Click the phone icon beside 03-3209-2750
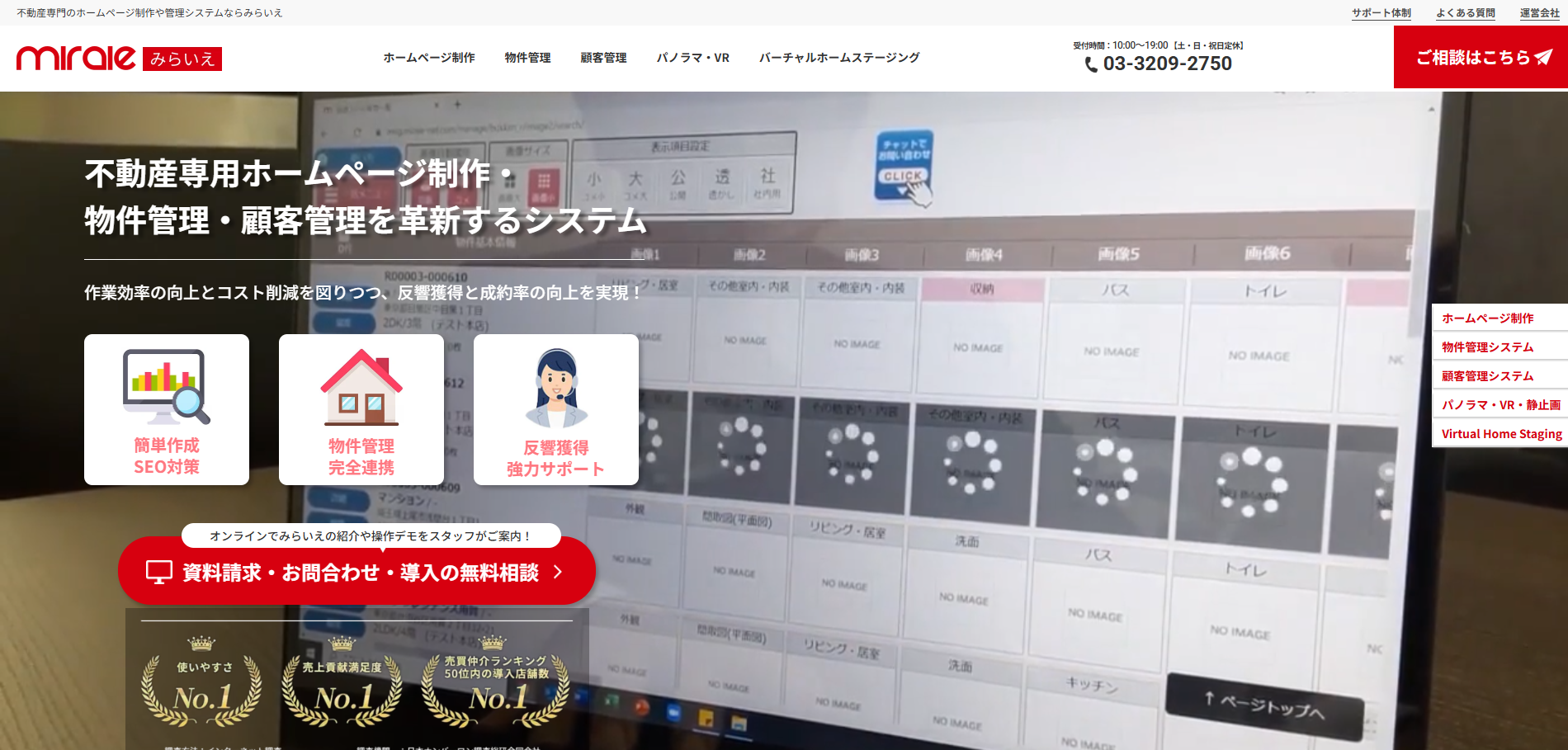1568x750 pixels. click(x=1091, y=64)
